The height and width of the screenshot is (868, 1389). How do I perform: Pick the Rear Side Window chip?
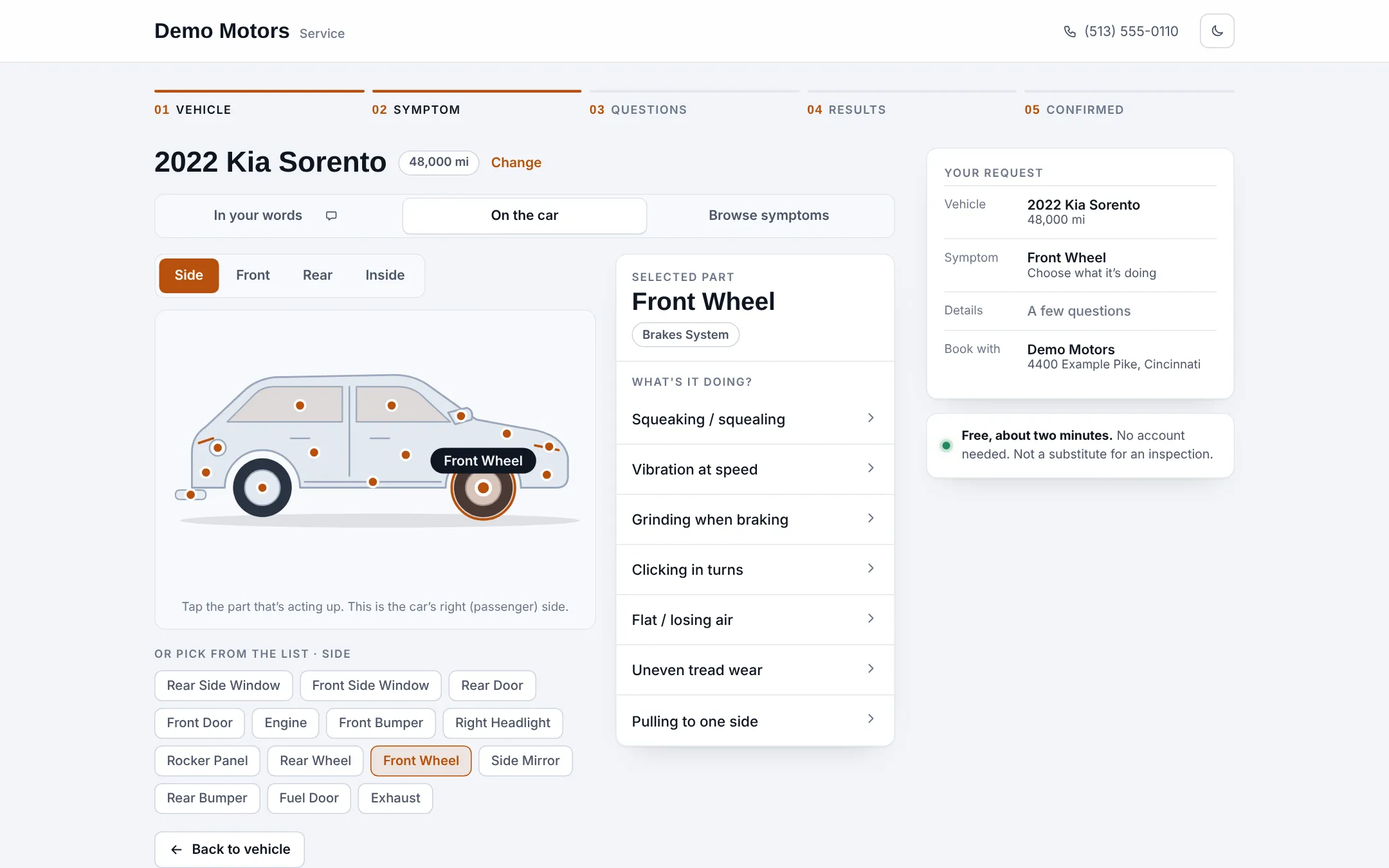[223, 685]
